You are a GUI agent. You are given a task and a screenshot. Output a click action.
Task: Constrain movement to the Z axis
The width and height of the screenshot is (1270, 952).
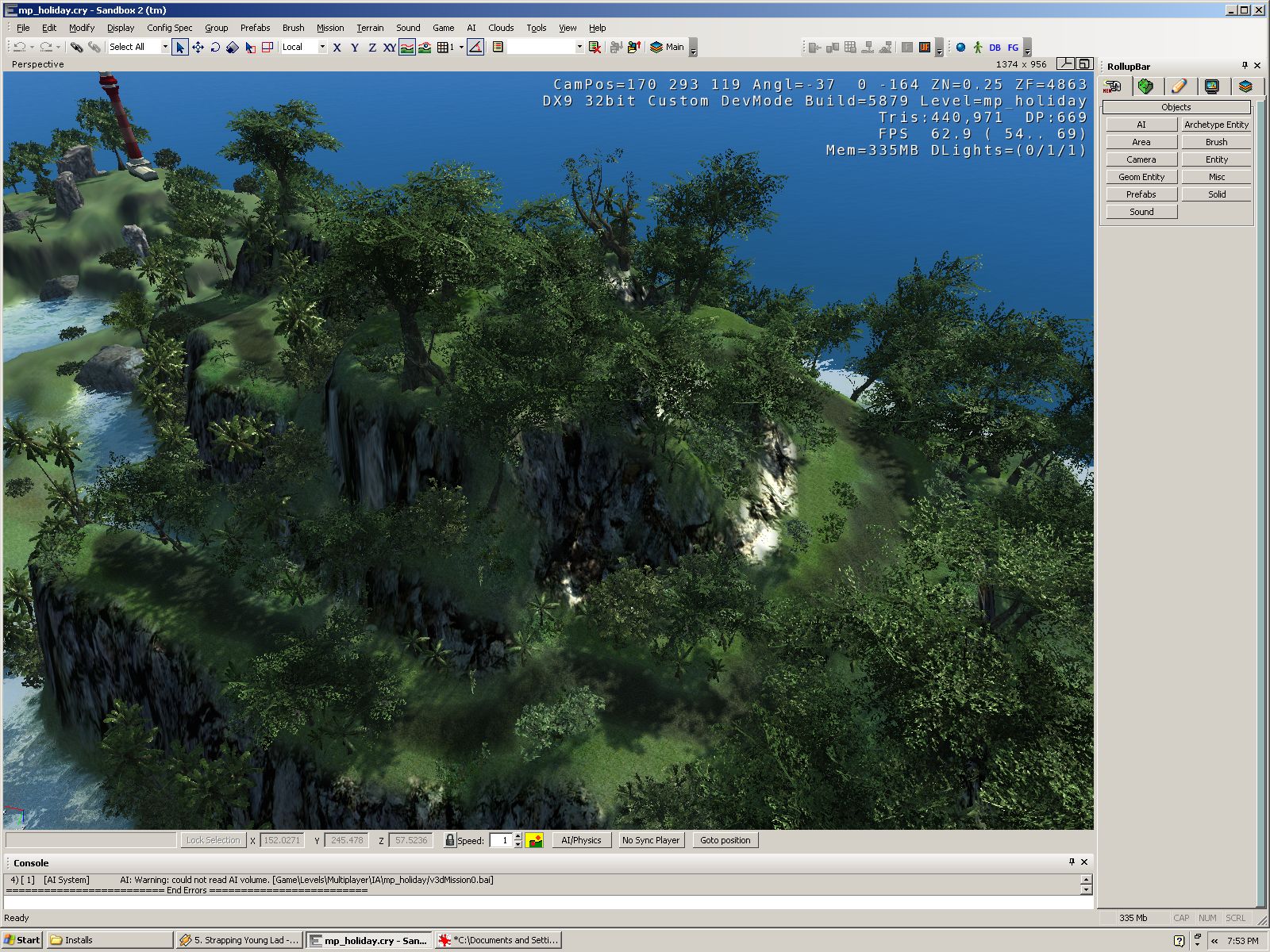(372, 47)
